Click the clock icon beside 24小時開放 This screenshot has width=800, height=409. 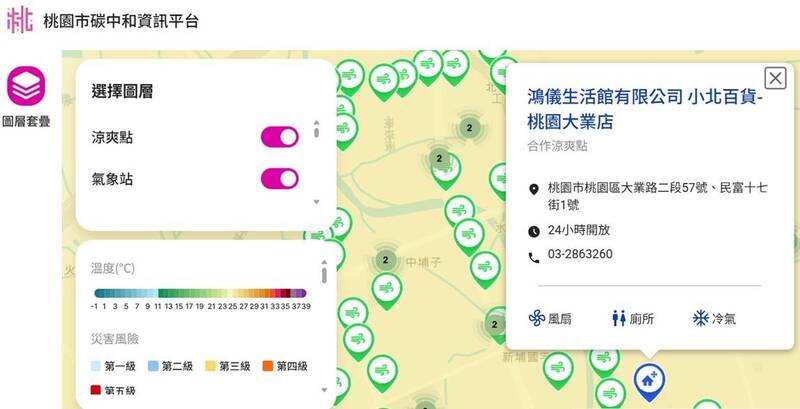(534, 232)
